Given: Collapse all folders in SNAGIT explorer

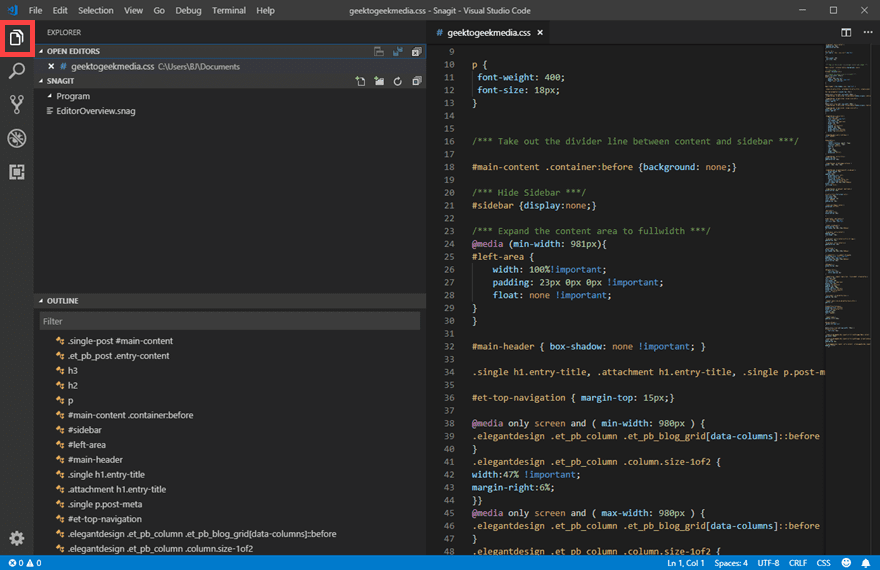Looking at the screenshot, I should pos(416,81).
